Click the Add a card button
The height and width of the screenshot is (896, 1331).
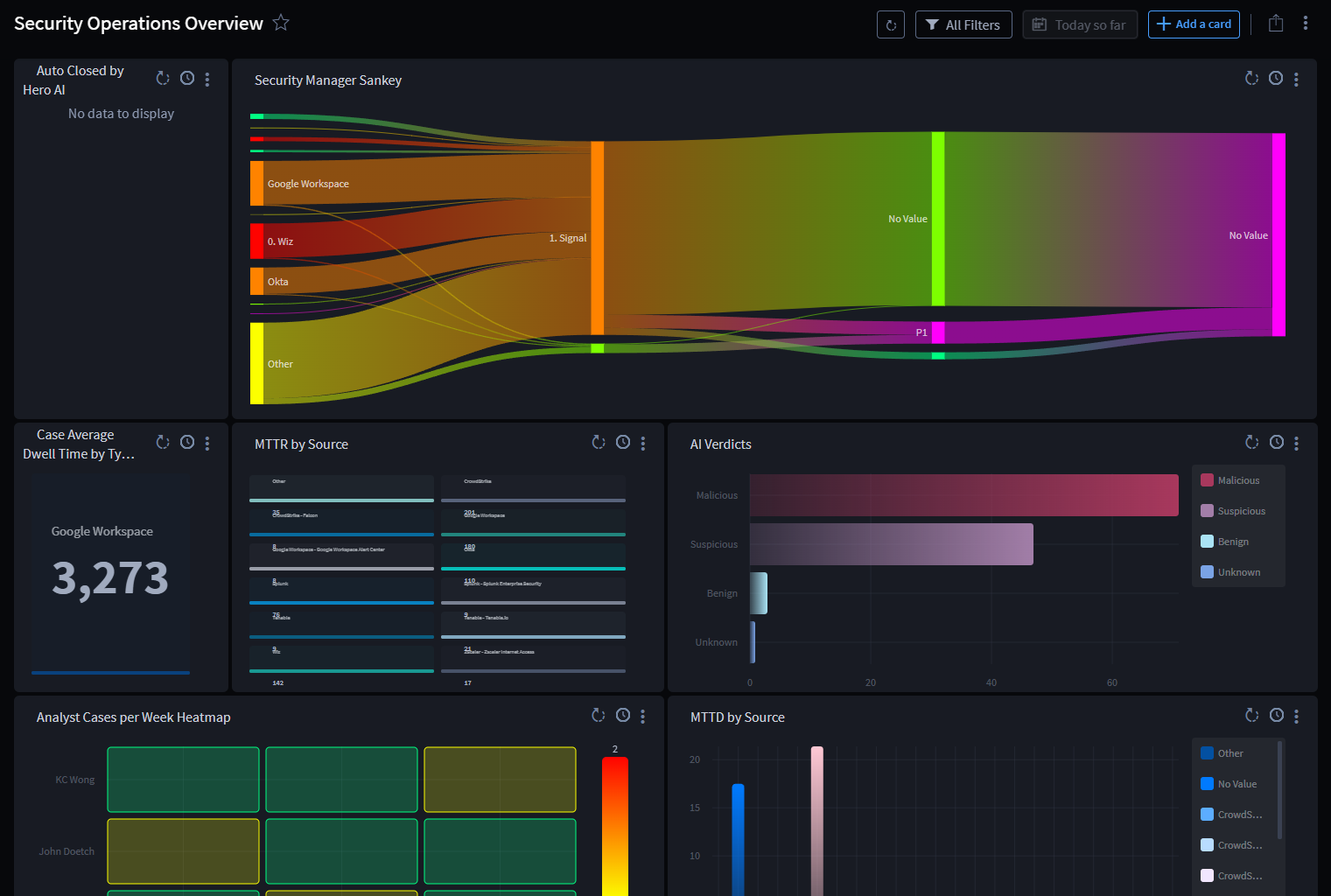click(1194, 24)
